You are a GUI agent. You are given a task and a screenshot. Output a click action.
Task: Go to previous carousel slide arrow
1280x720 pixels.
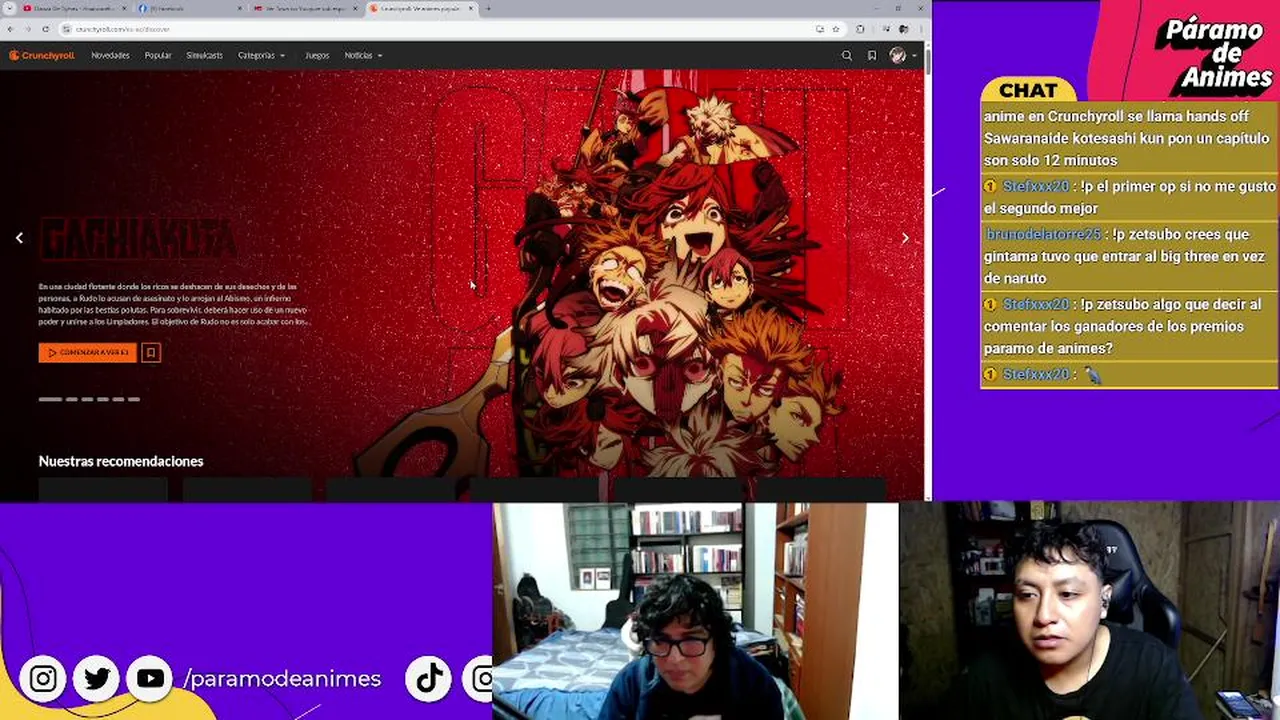click(x=19, y=238)
